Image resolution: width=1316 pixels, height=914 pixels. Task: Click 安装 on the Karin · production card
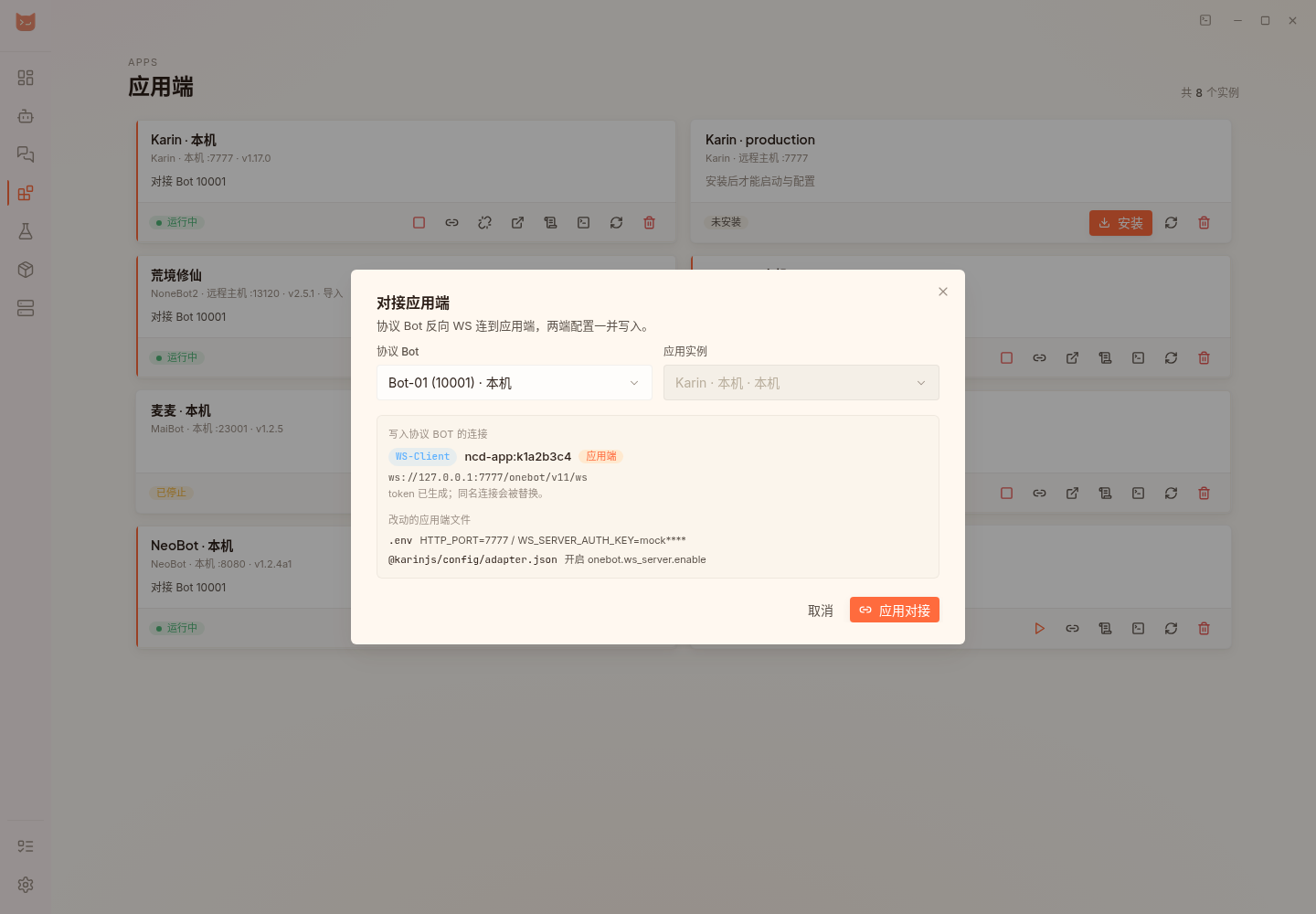click(1120, 223)
